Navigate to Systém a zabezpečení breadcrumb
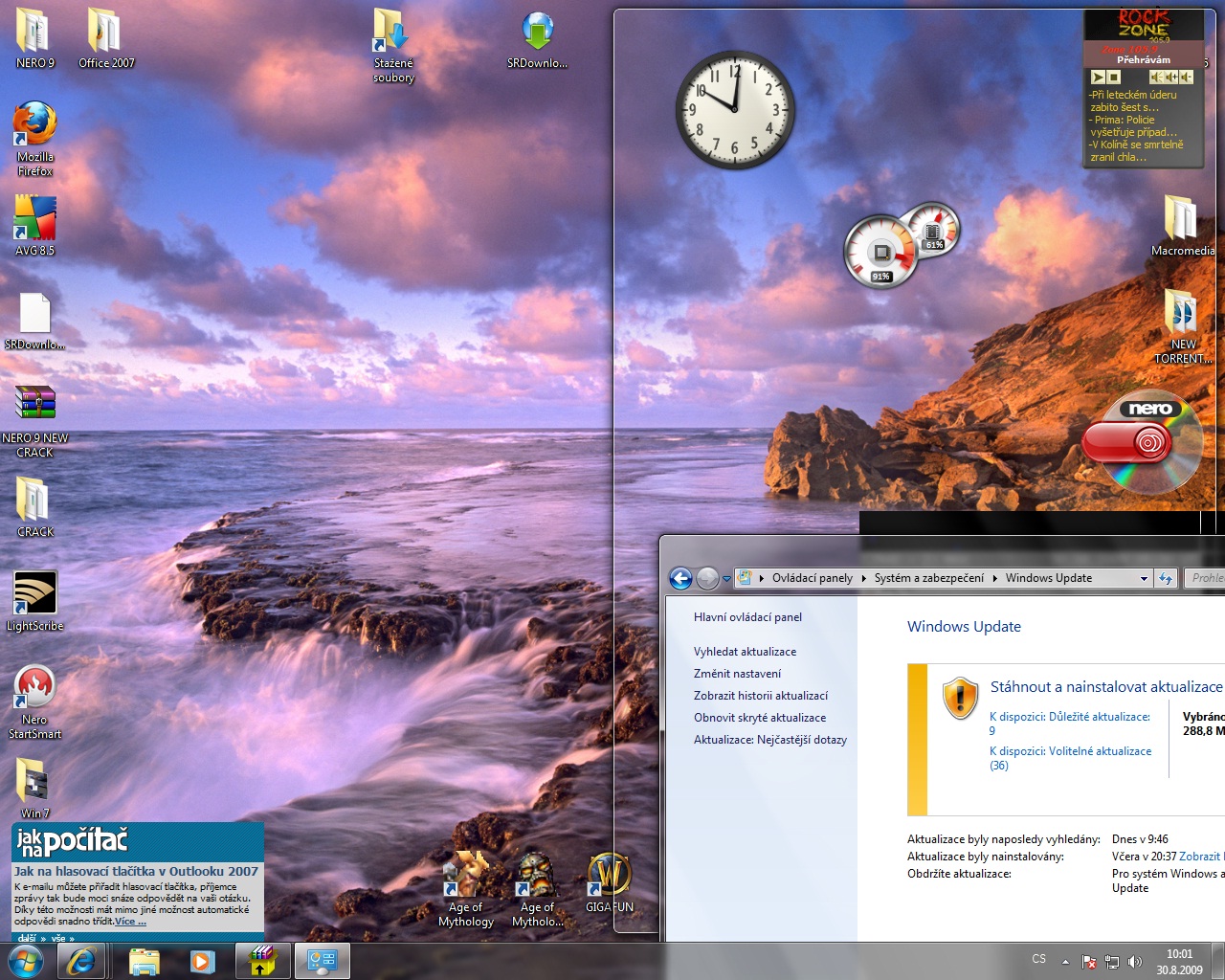This screenshot has height=980, width=1225. pos(930,577)
